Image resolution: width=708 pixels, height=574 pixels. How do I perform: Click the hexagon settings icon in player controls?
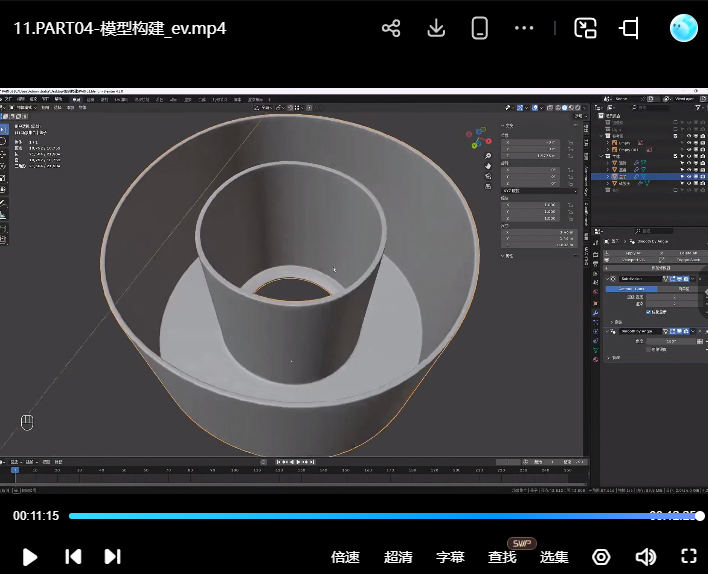tap(601, 557)
